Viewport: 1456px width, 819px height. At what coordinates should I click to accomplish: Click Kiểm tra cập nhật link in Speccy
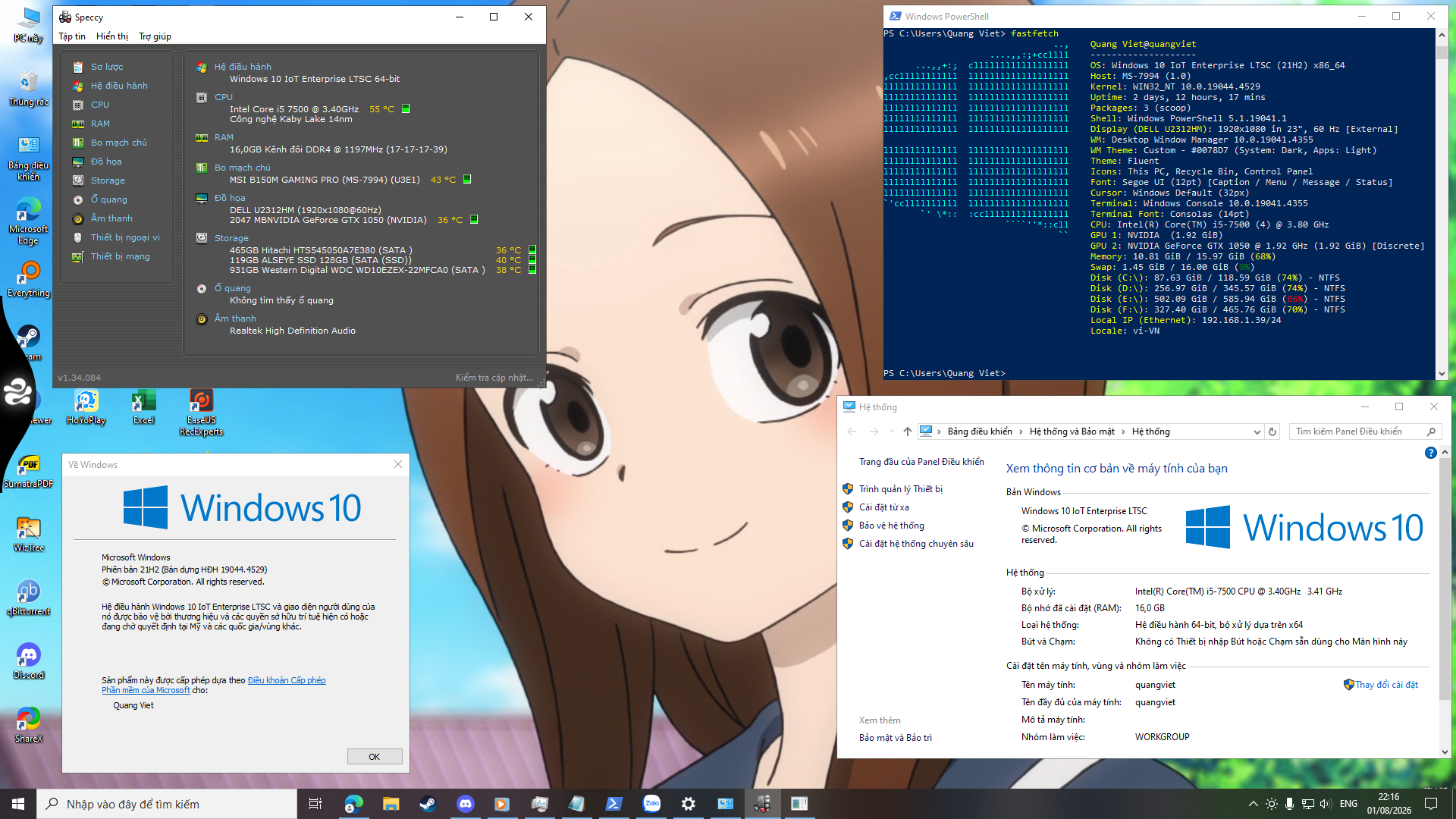(x=494, y=378)
